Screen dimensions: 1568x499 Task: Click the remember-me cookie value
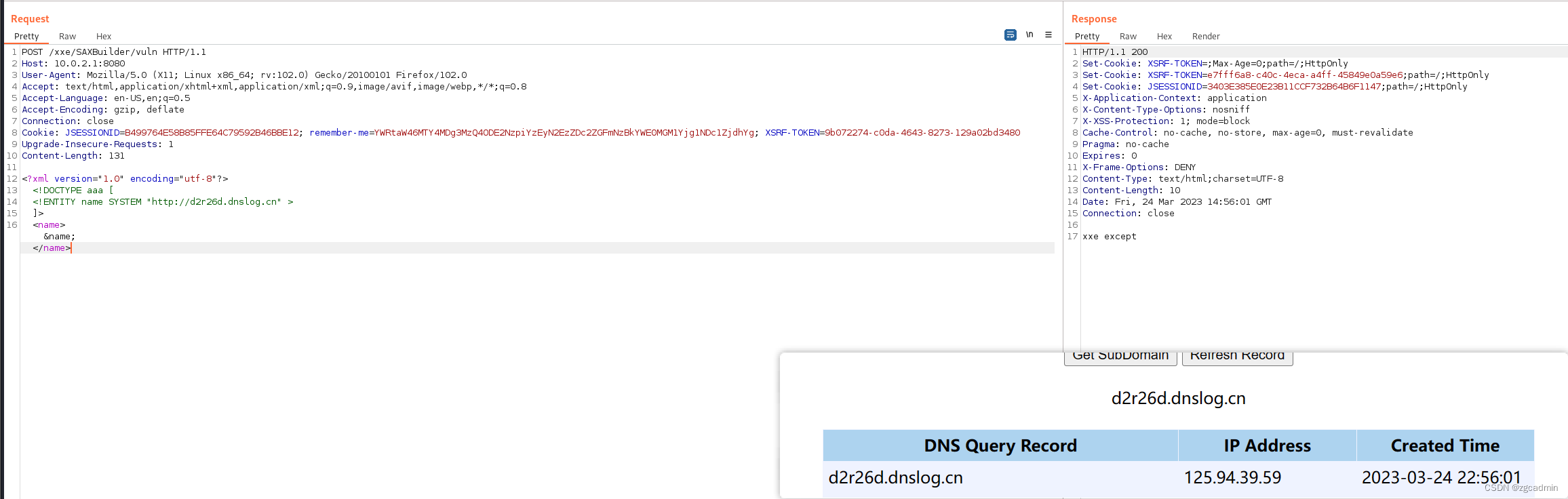[564, 133]
